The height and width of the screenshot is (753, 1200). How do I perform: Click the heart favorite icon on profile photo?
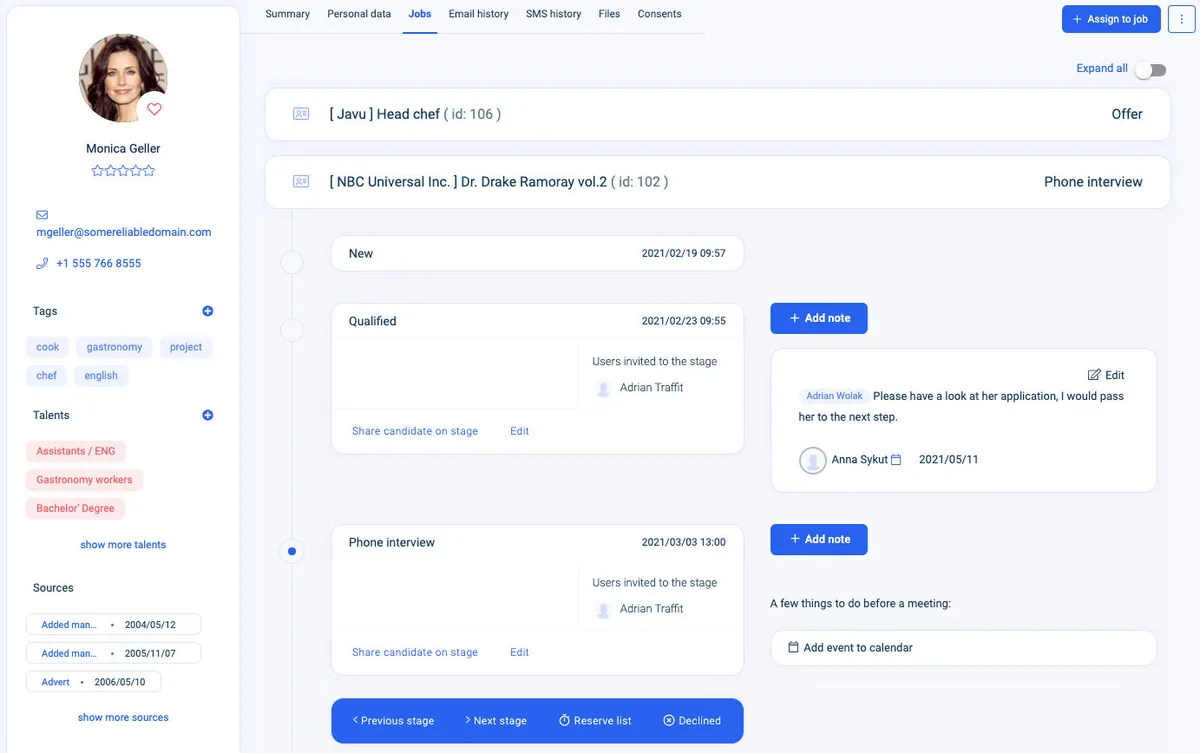pos(154,109)
